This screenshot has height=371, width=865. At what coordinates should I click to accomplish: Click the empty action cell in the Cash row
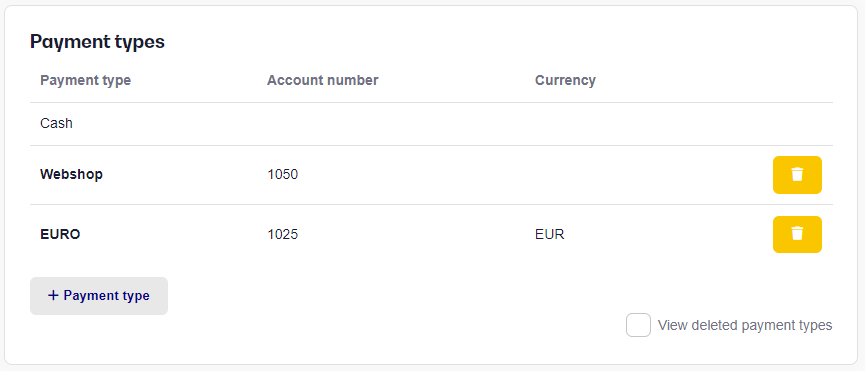click(x=797, y=124)
